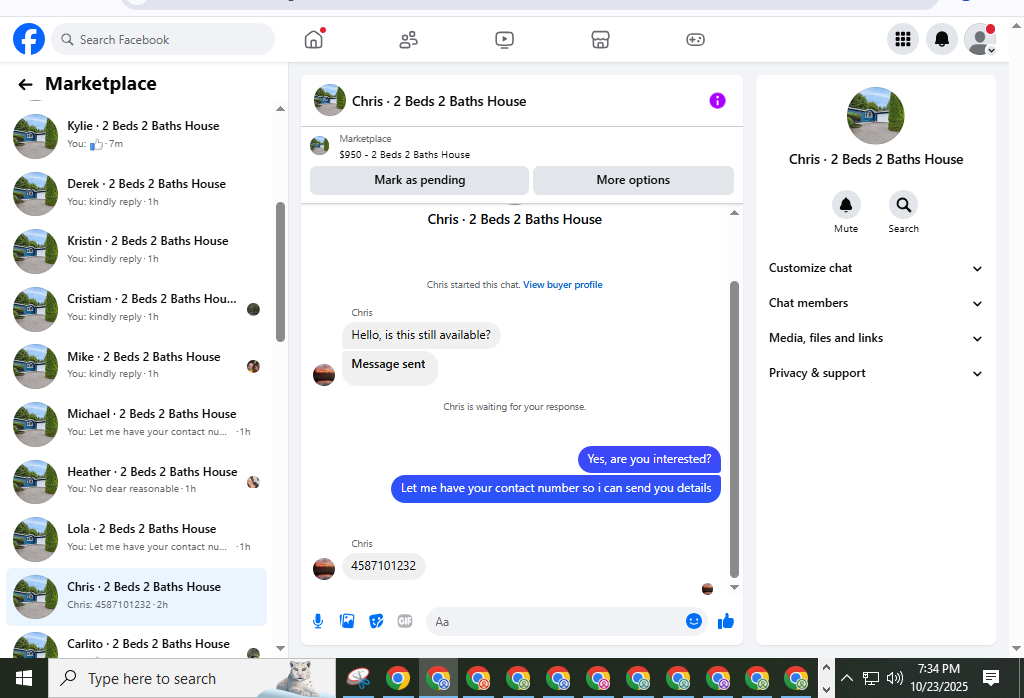Choose a GIF icon
The width and height of the screenshot is (1024, 698).
[405, 621]
